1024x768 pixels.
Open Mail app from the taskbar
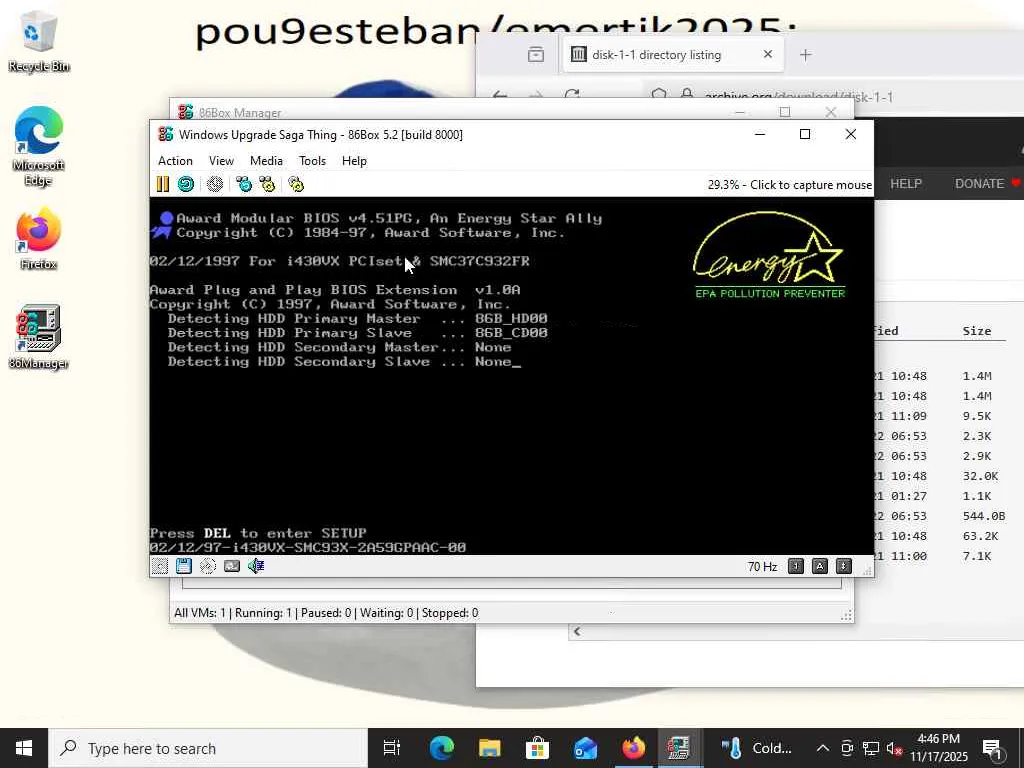[x=585, y=748]
